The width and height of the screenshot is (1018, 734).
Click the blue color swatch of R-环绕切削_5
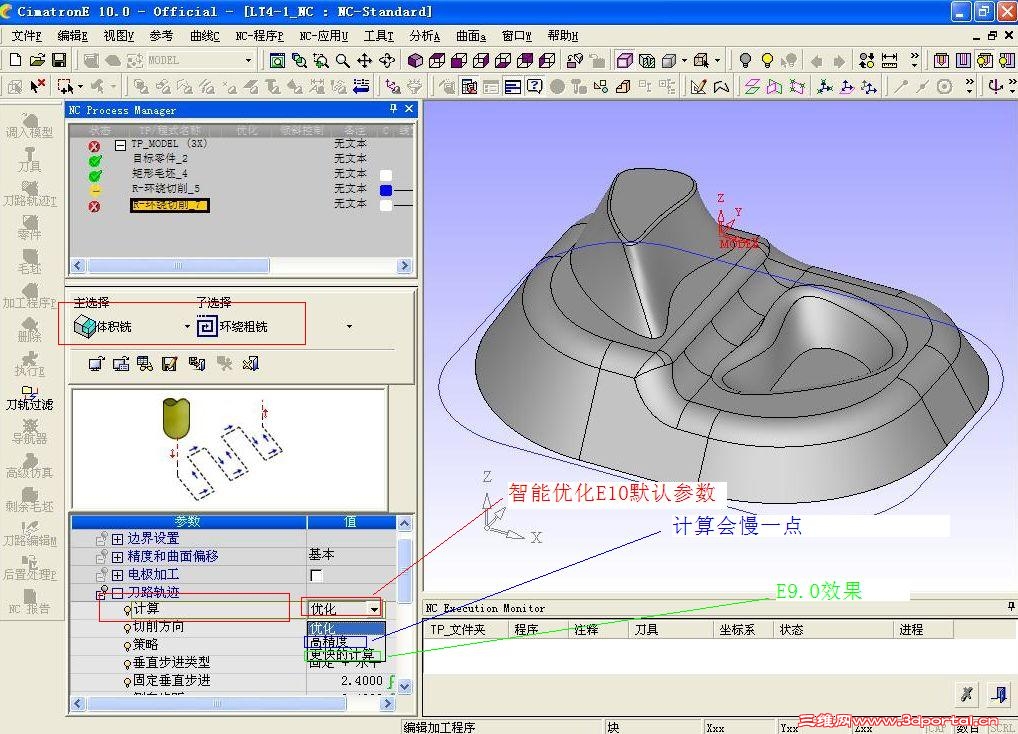[386, 190]
